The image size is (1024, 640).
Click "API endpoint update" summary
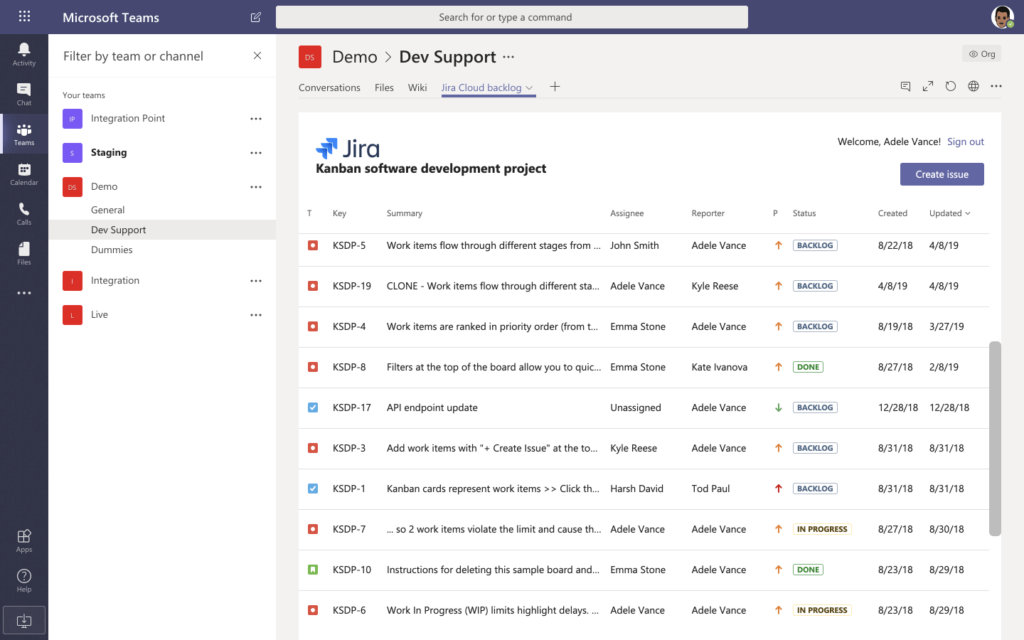pyautogui.click(x=432, y=408)
